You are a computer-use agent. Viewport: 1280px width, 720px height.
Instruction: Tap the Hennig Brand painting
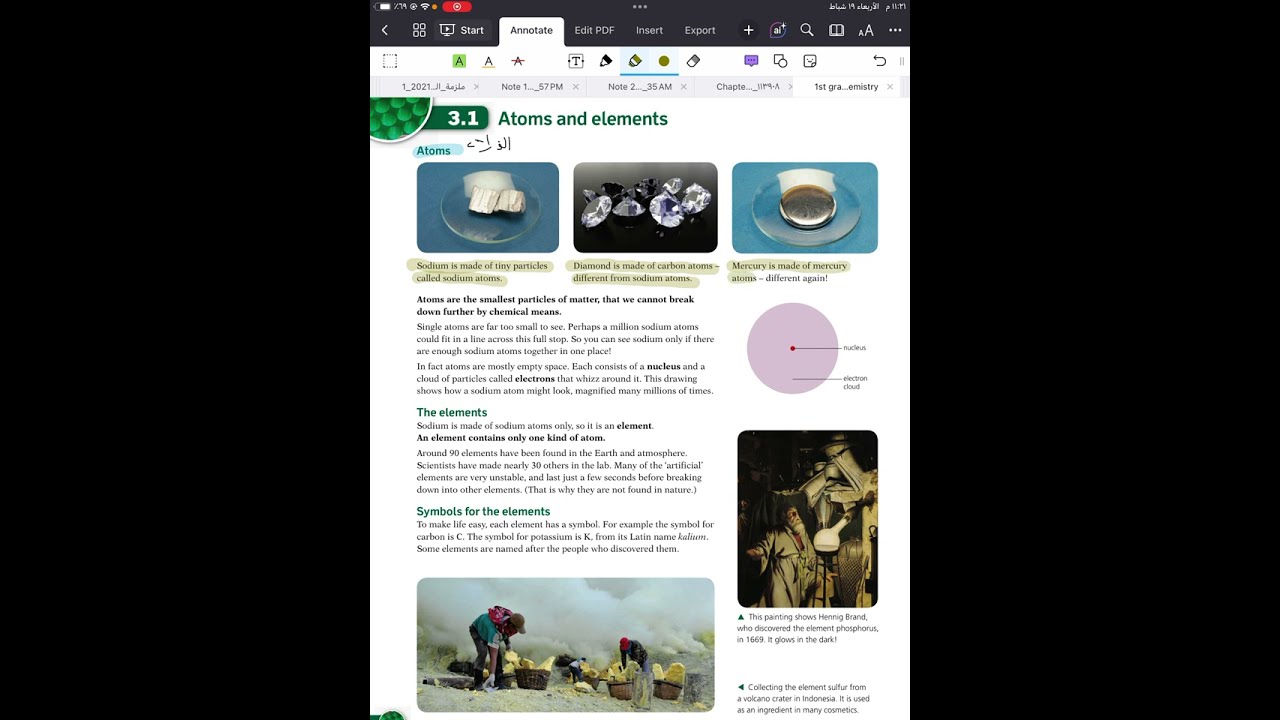pyautogui.click(x=807, y=519)
